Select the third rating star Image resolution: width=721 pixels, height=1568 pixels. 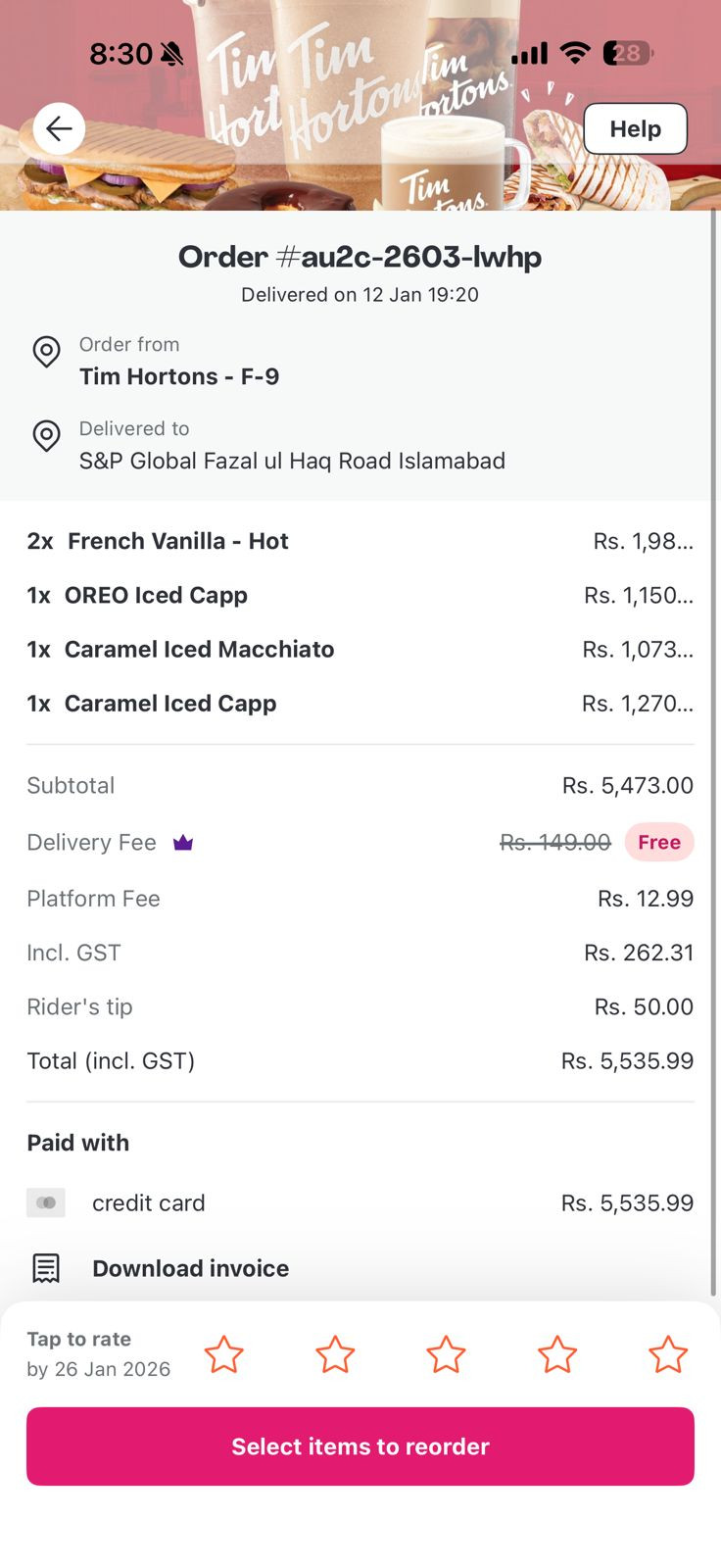446,1354
